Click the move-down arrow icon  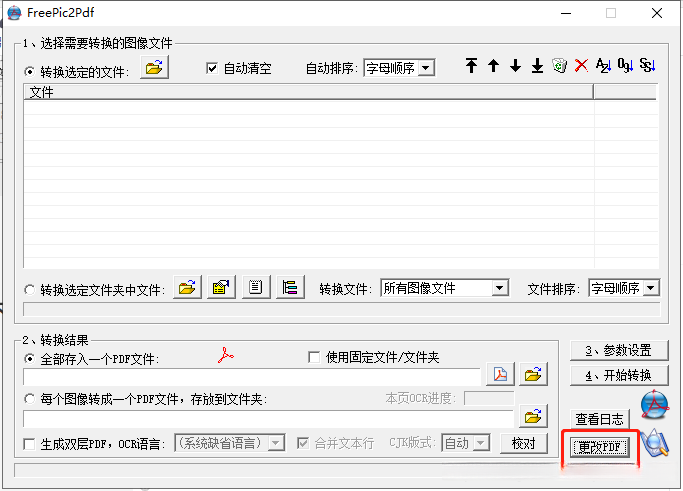click(515, 66)
